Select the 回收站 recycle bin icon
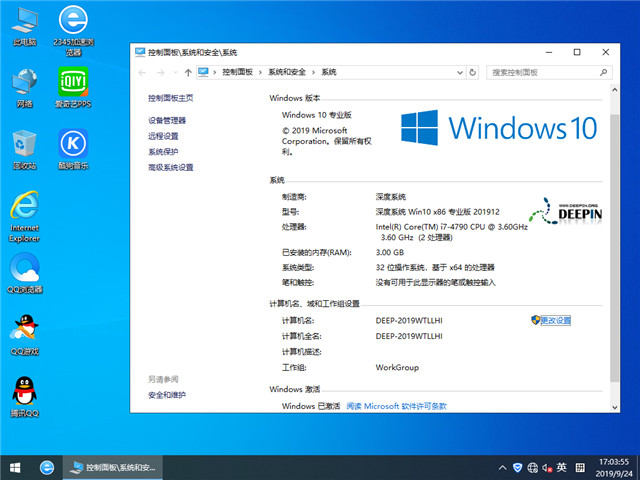Image resolution: width=640 pixels, height=480 pixels. point(24,150)
